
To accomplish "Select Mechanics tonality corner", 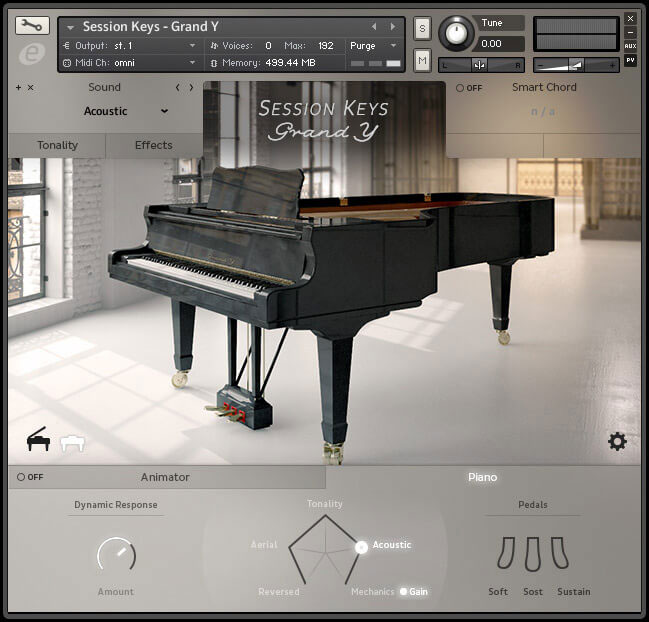I will click(373, 592).
